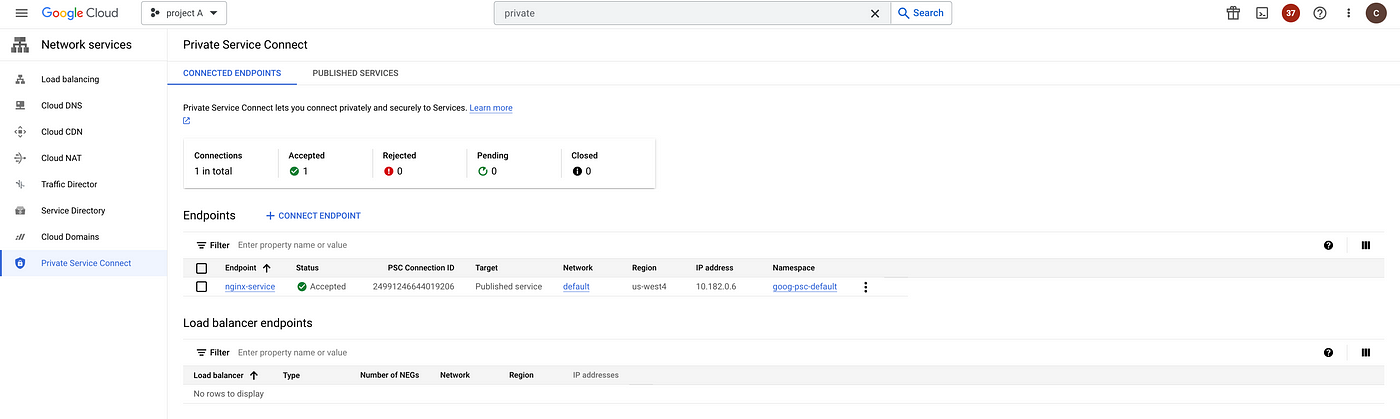The width and height of the screenshot is (1400, 419).
Task: Open the help question mark icon
Action: (x=1320, y=13)
